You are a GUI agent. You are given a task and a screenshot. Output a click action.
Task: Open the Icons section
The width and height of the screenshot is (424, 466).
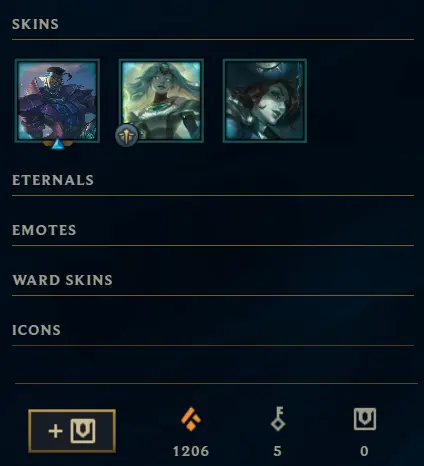coord(36,330)
